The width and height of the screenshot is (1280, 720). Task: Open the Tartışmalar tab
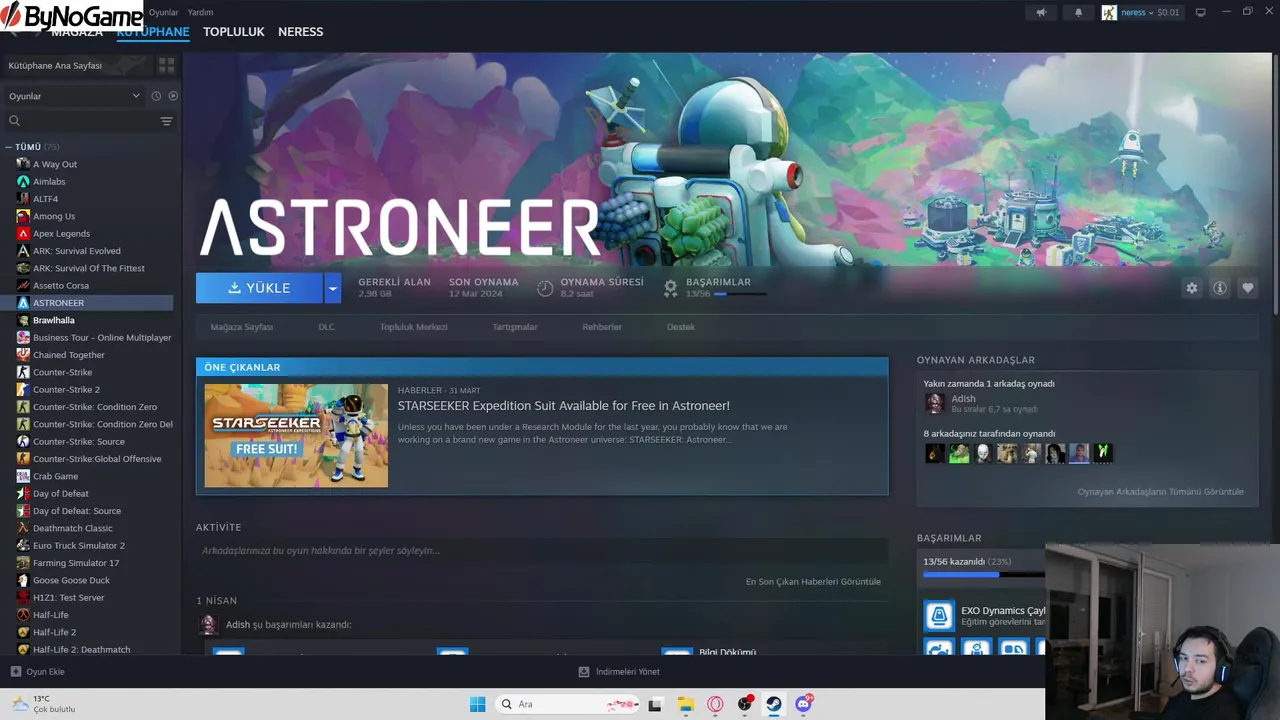514,327
